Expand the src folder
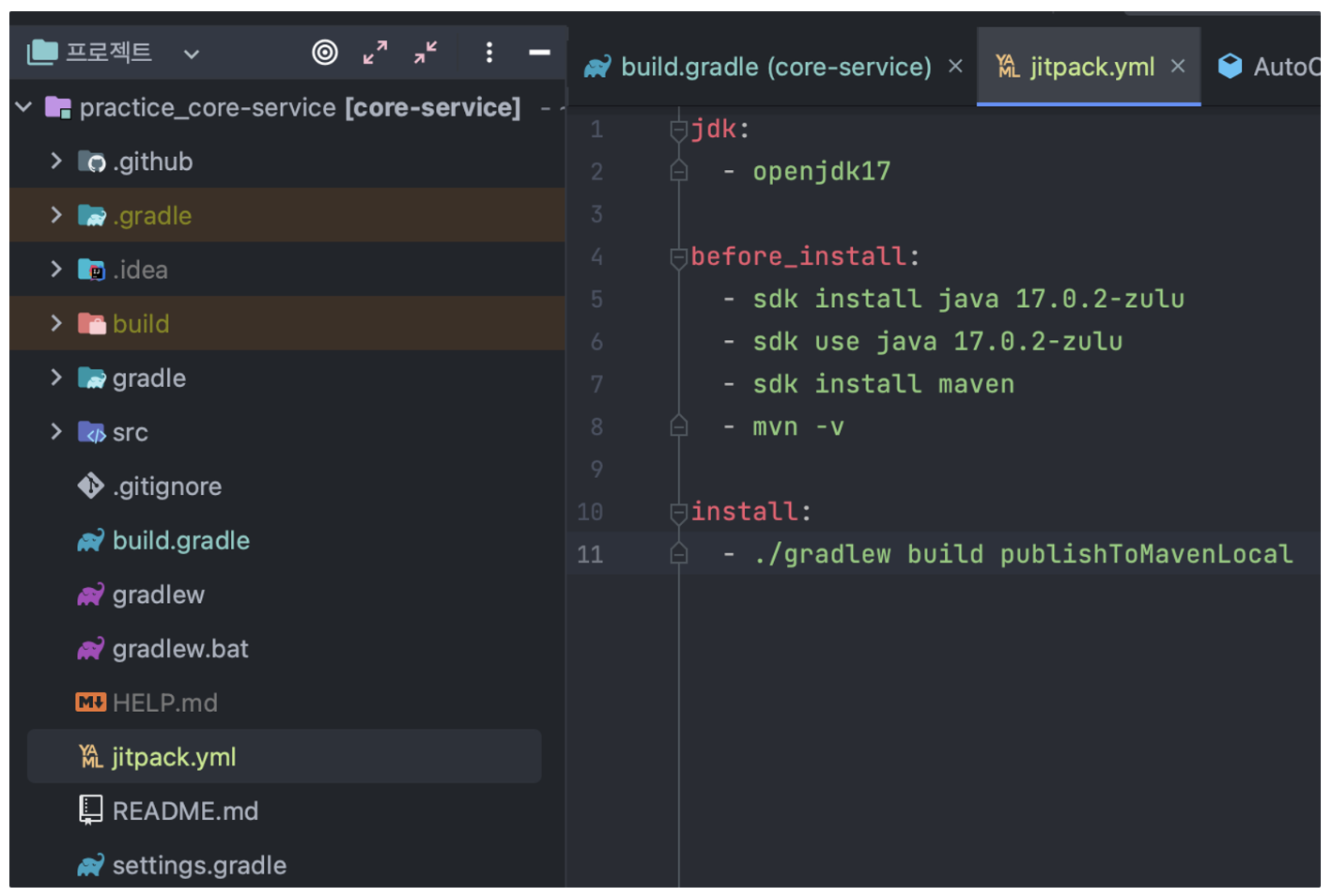Image resolution: width=1332 pixels, height=896 pixels. pyautogui.click(x=56, y=432)
